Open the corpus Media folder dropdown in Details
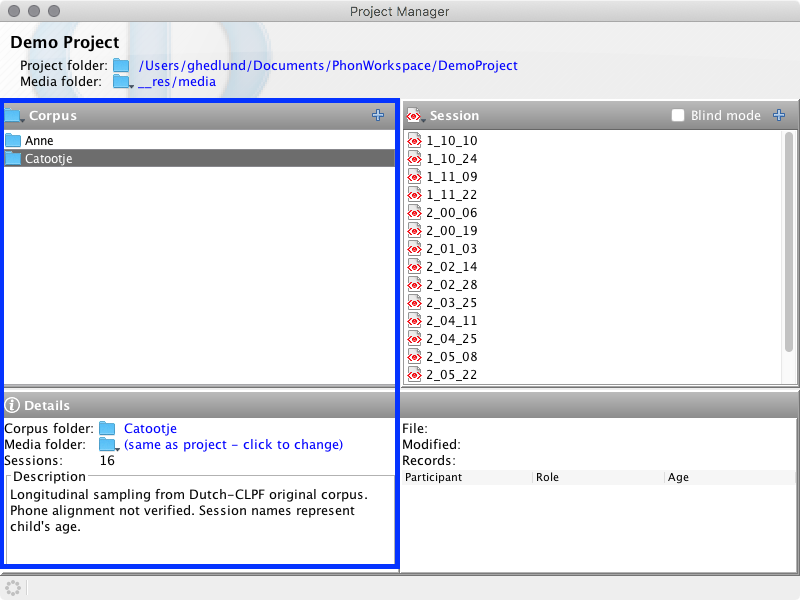Viewport: 800px width, 600px height. pos(109,445)
